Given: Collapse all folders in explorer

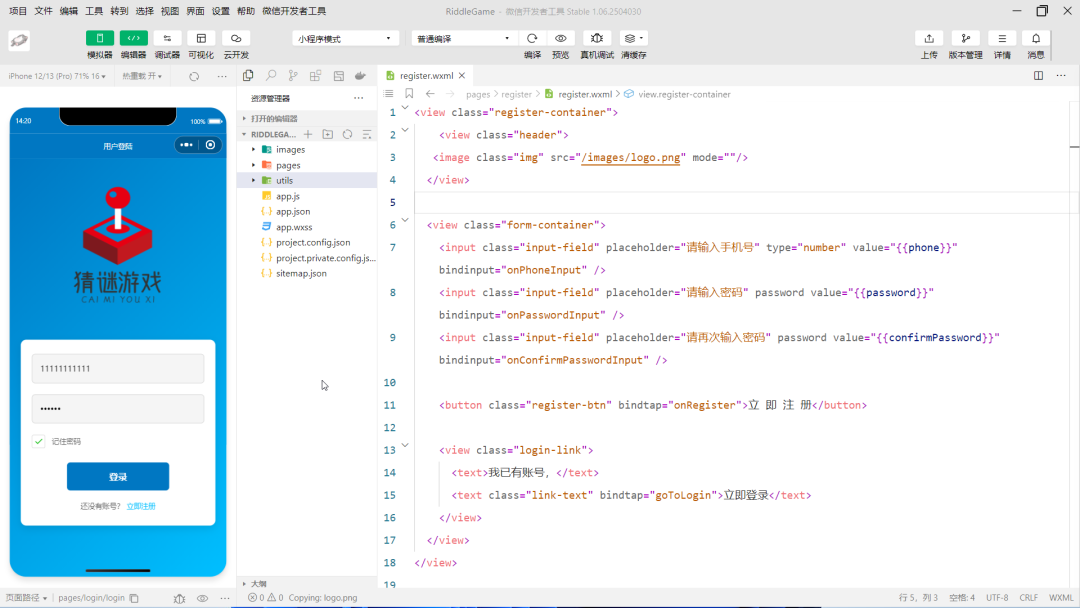Looking at the screenshot, I should 367,134.
